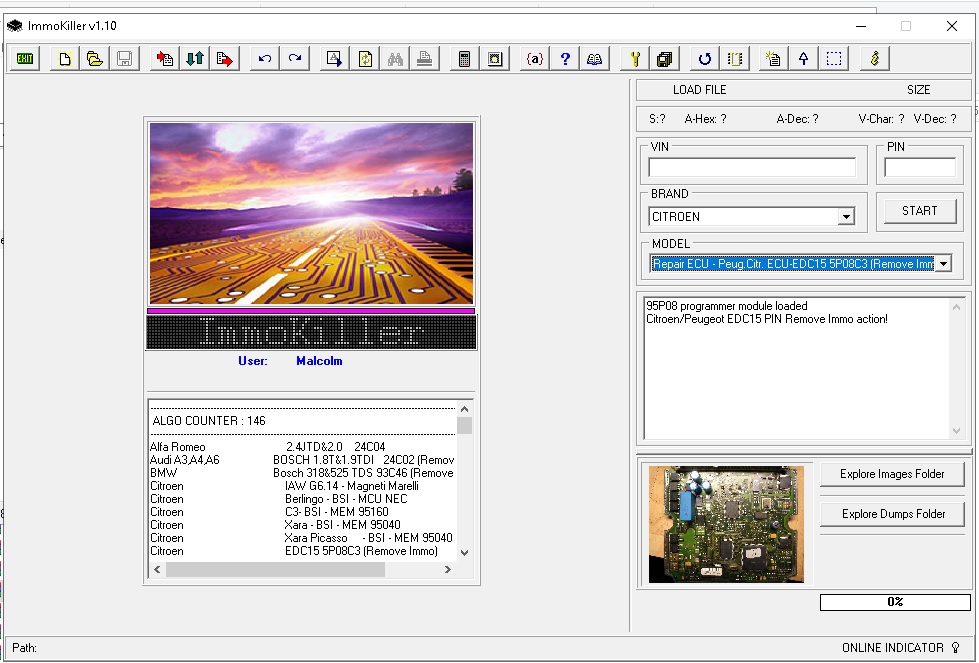Open the Explore Images Folder button
Viewport: 979px width, 663px height.
click(x=892, y=474)
